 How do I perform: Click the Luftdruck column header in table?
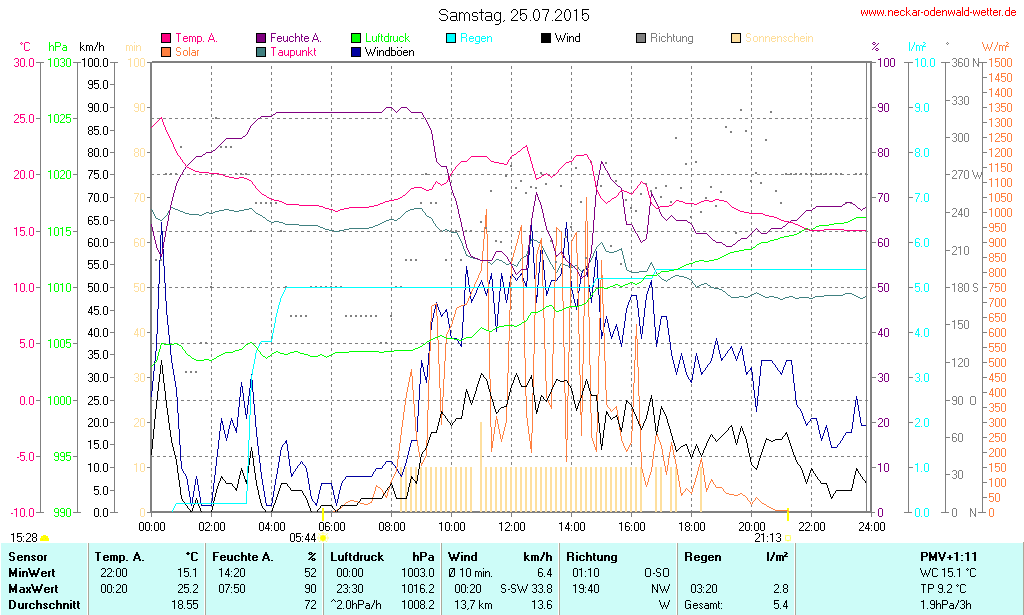357,557
